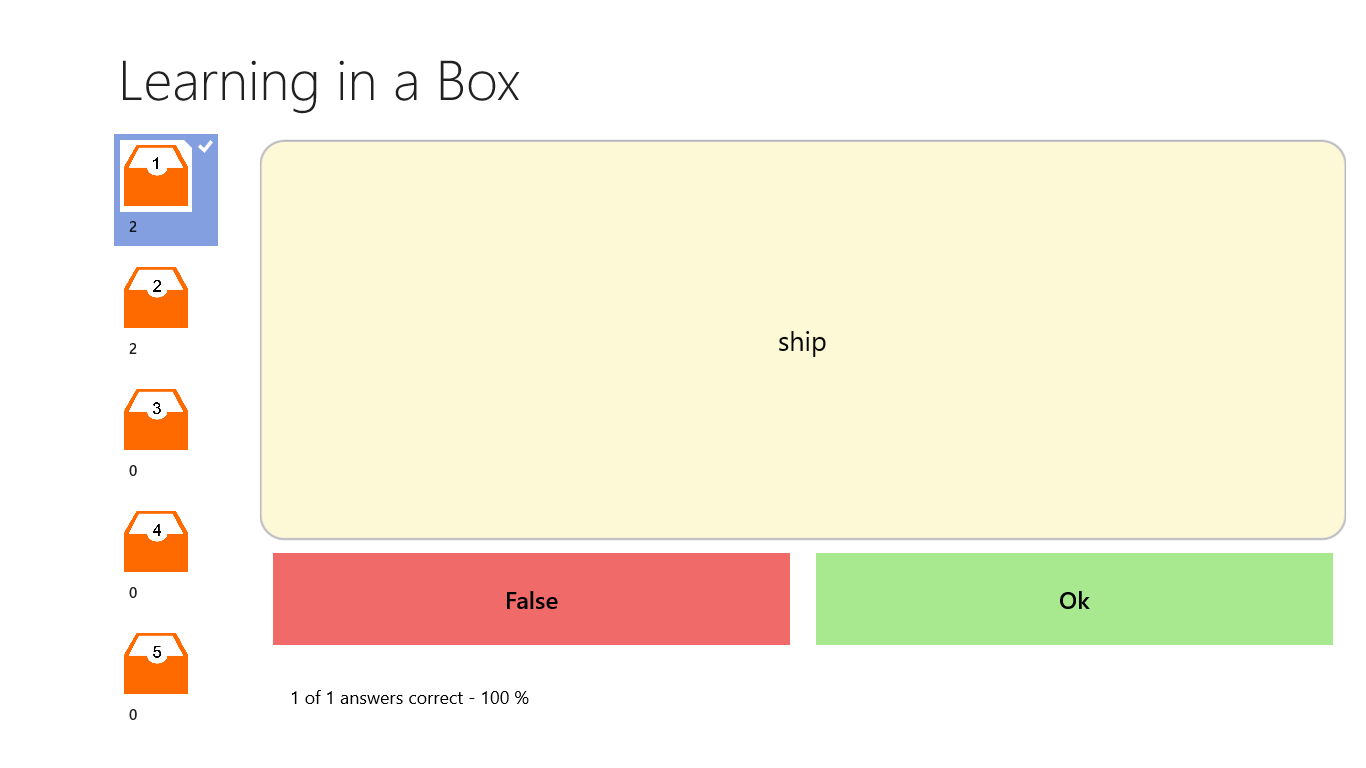The height and width of the screenshot is (768, 1366).
Task: Click the "100 %" score percentage
Action: click(x=505, y=698)
